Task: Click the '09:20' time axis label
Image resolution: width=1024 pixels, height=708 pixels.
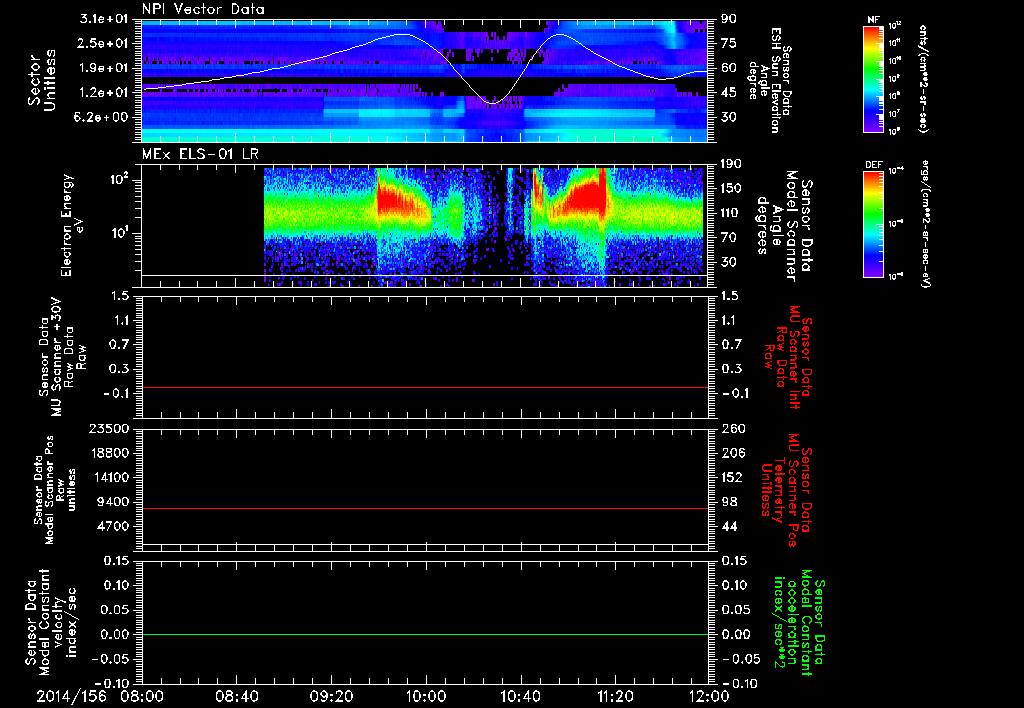Action: (331, 696)
